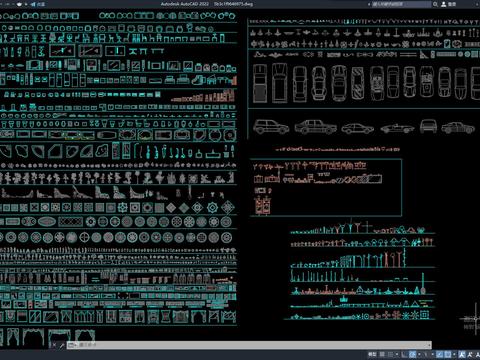
Task: Expand the quick access toolbar dropdown arrow
Action: pos(26,4)
